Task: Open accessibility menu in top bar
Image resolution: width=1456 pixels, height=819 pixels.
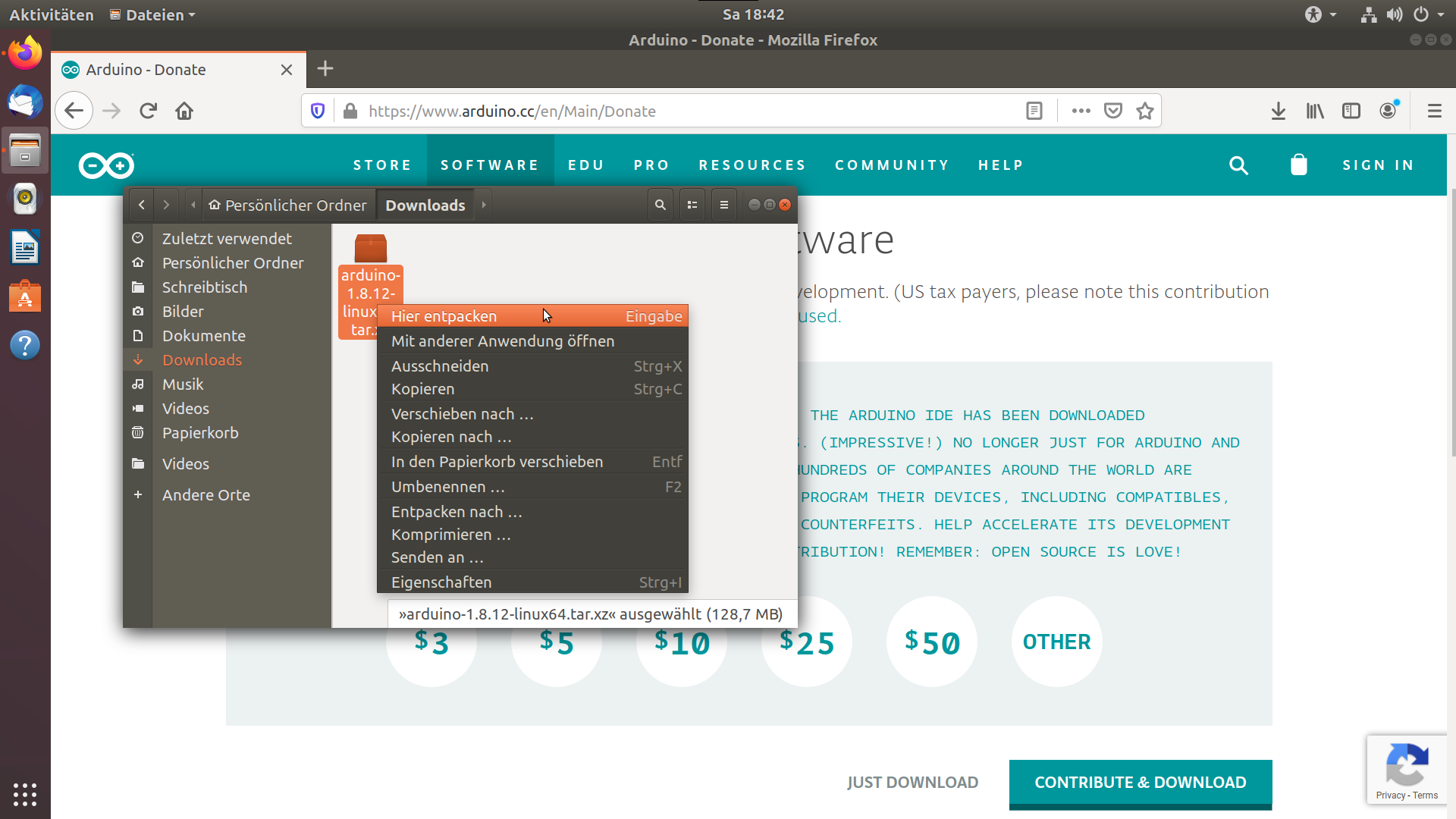Action: pos(1320,14)
